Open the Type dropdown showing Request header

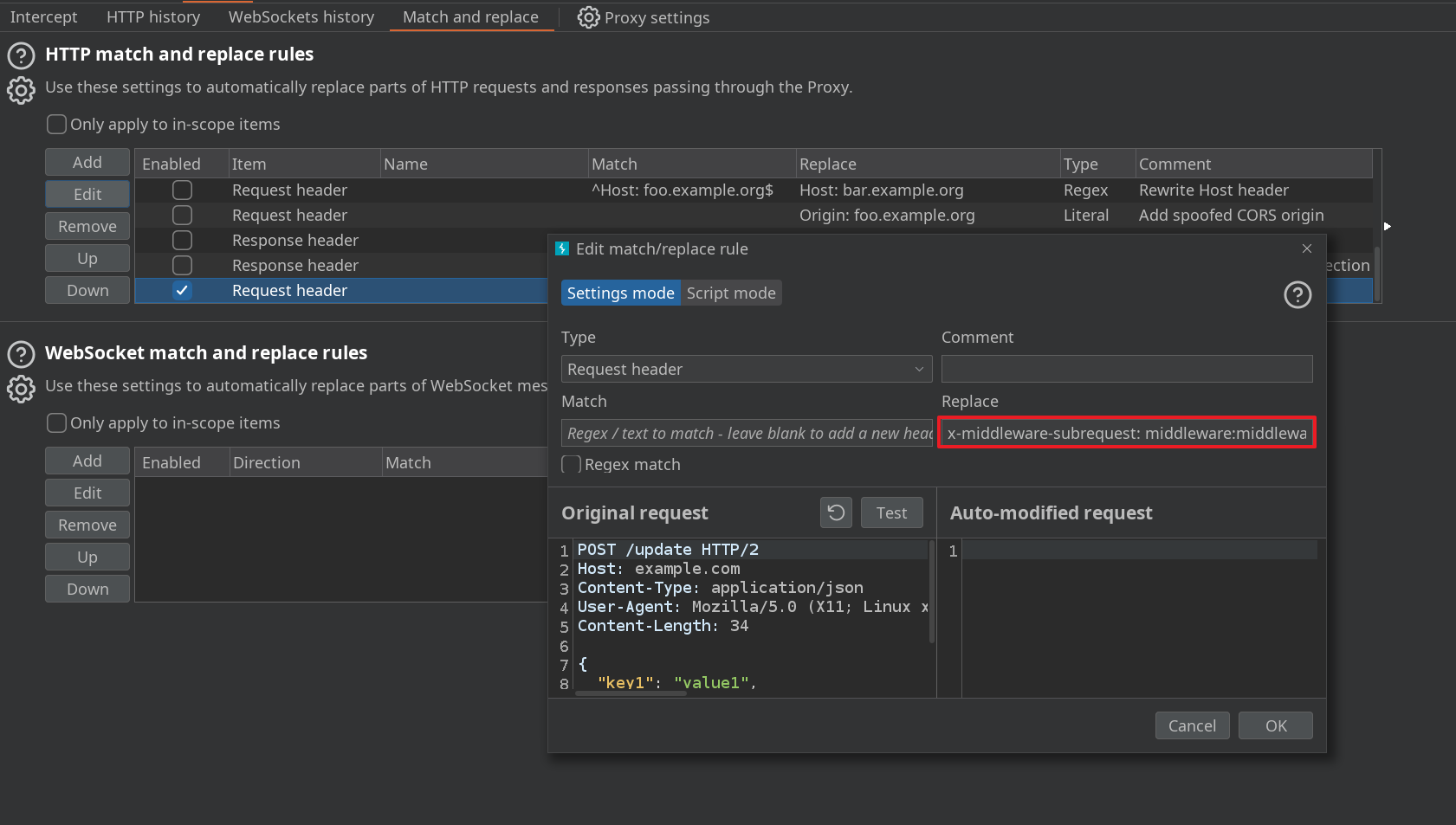click(746, 370)
